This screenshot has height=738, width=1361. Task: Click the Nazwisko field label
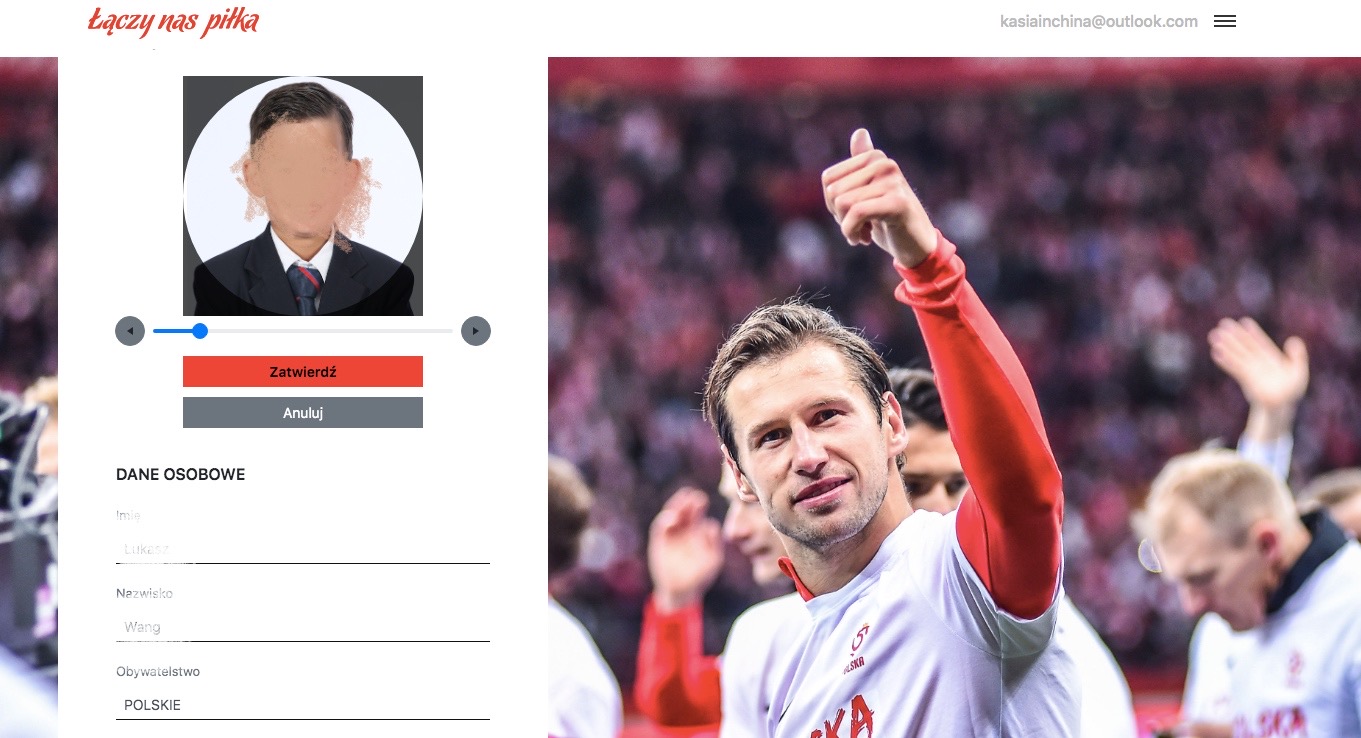pos(144,594)
